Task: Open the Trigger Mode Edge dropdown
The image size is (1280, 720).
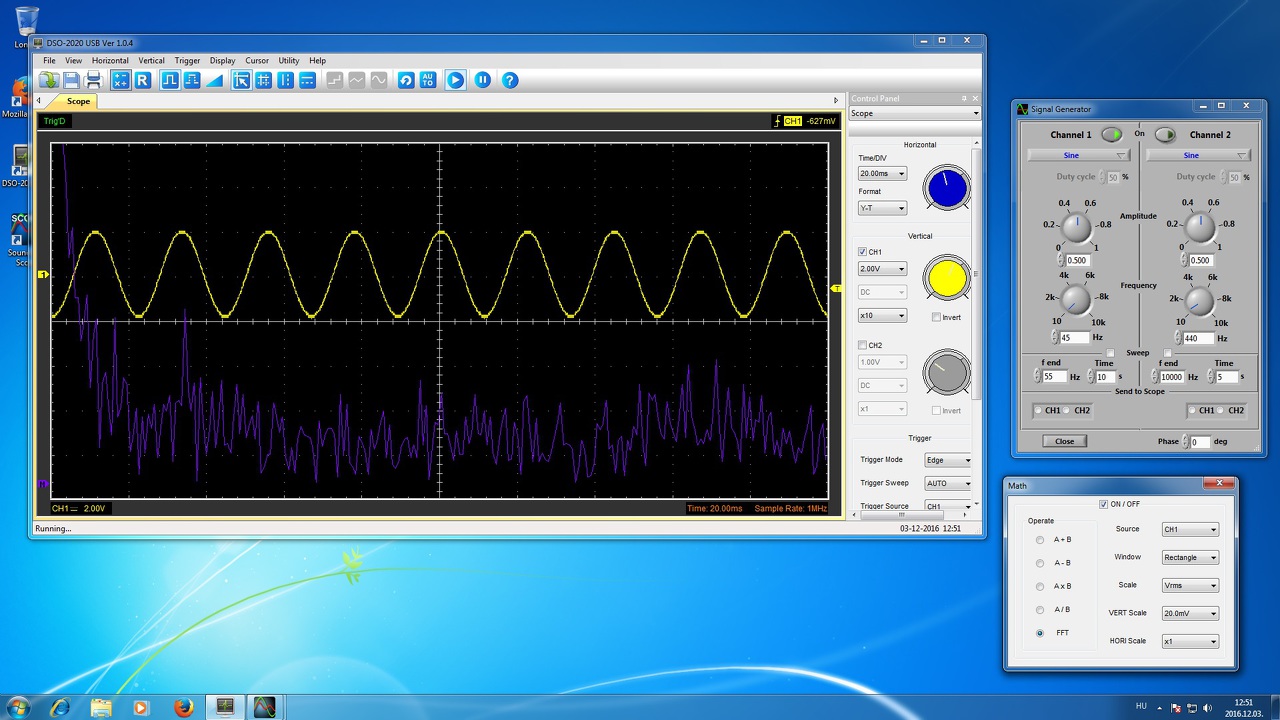Action: click(948, 460)
